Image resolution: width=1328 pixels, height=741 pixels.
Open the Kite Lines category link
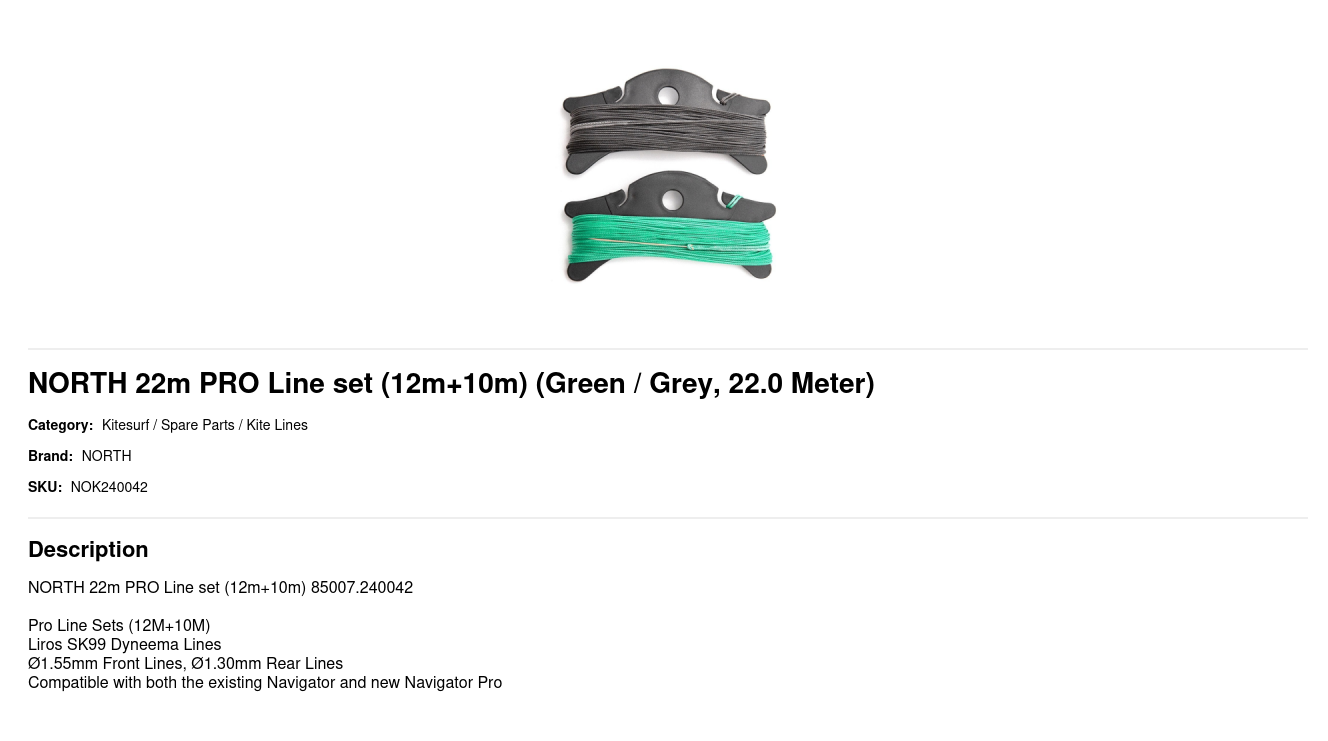click(x=277, y=425)
